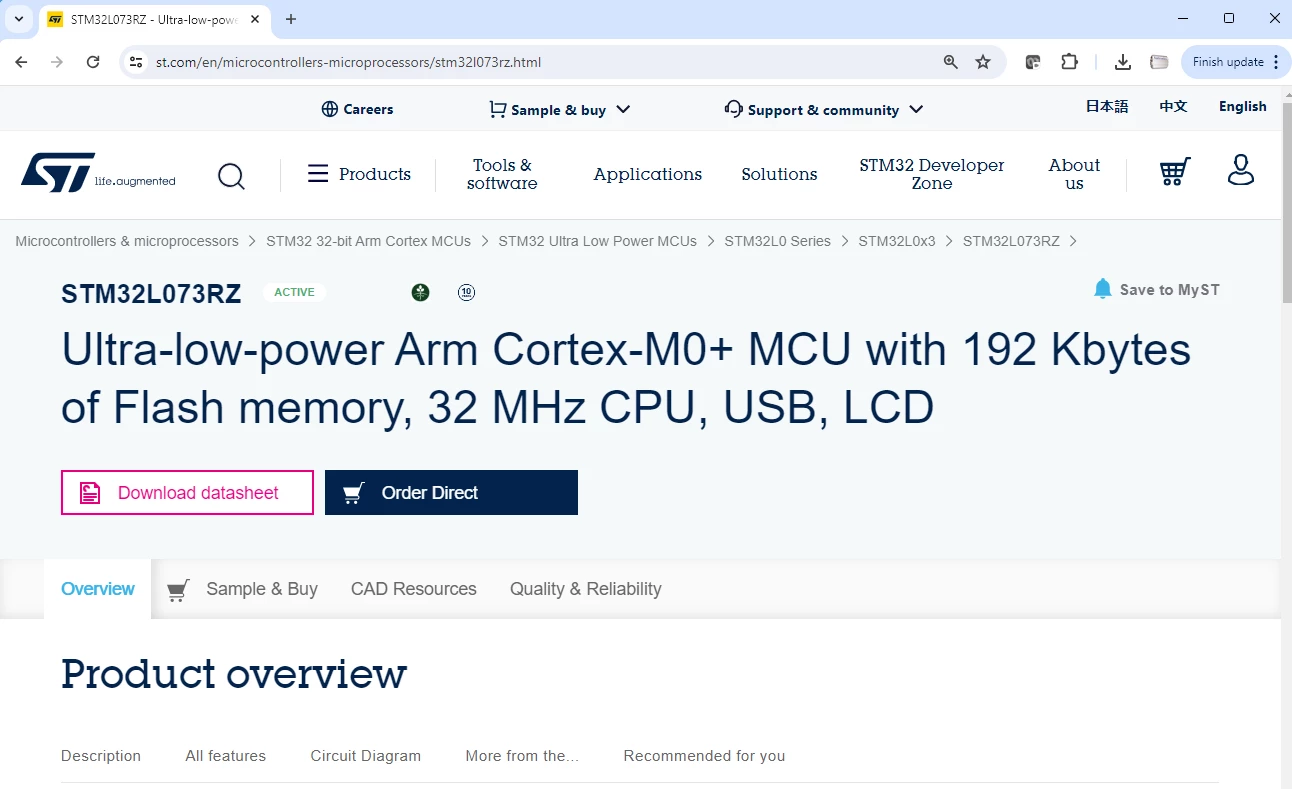Click the green ECOPACK leaf badge icon
This screenshot has width=1292, height=789.
(x=420, y=292)
